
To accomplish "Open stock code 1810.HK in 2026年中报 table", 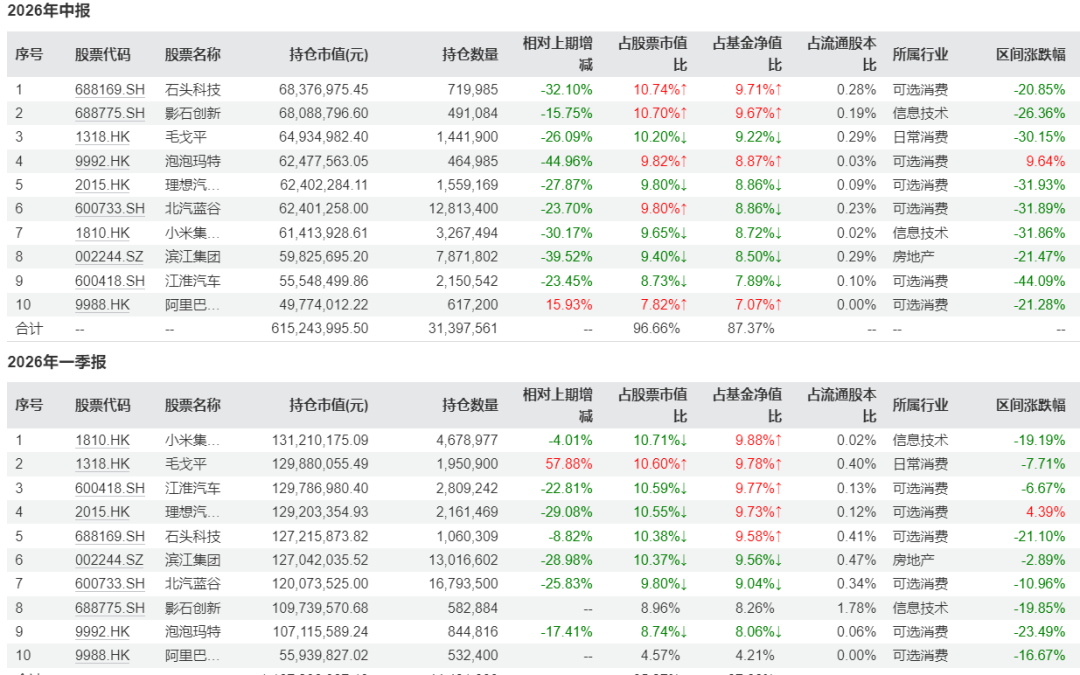I will pyautogui.click(x=102, y=233).
